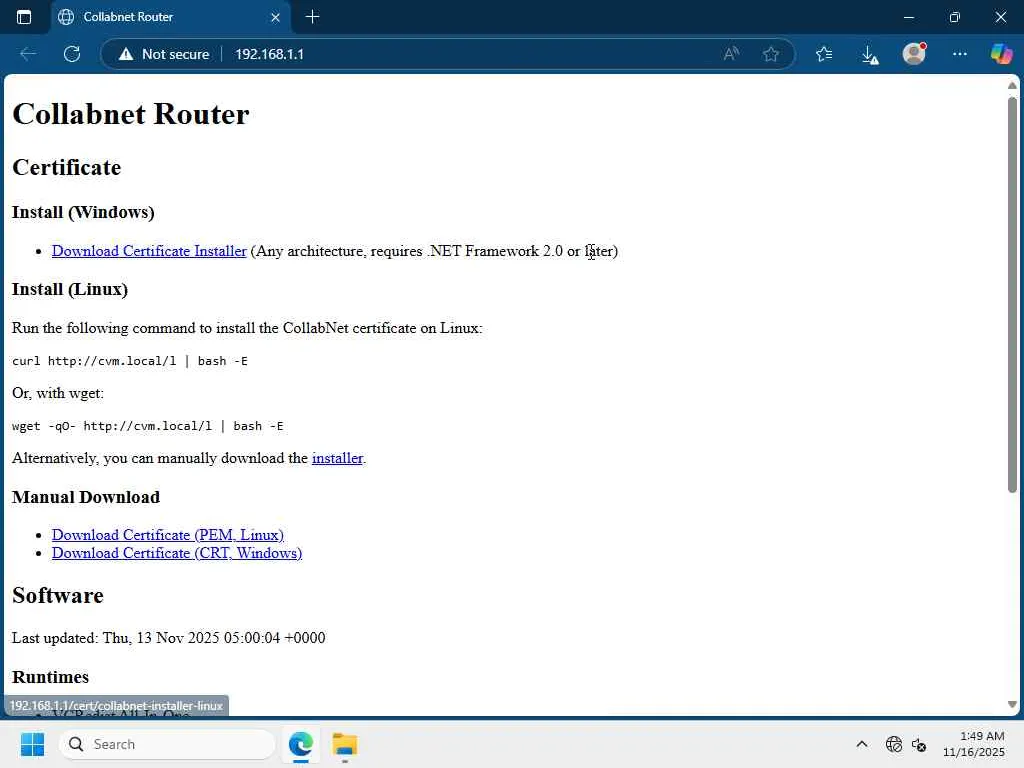Viewport: 1024px width, 768px height.
Task: Click the Collabnet Router page heading
Action: click(x=131, y=114)
